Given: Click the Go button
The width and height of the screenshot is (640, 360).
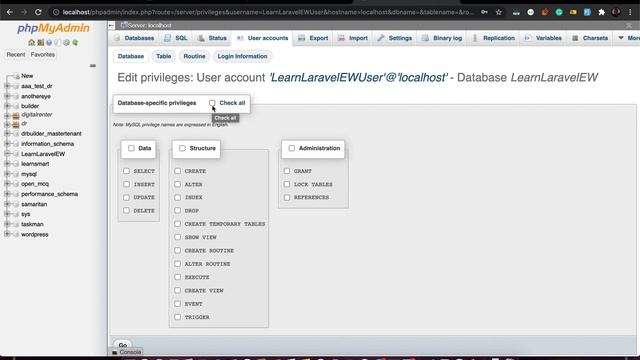Looking at the screenshot, I should click(123, 345).
